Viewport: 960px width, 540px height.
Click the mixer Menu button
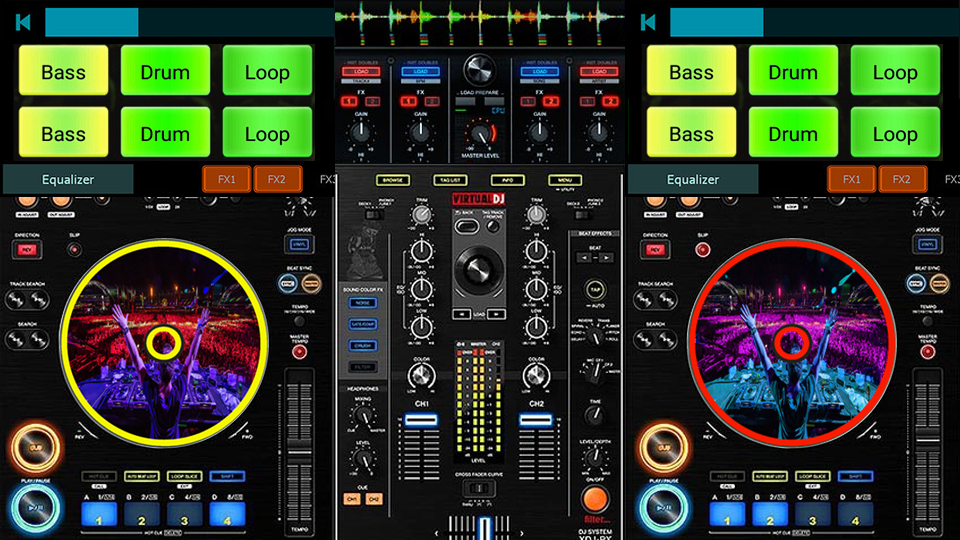pyautogui.click(x=564, y=180)
